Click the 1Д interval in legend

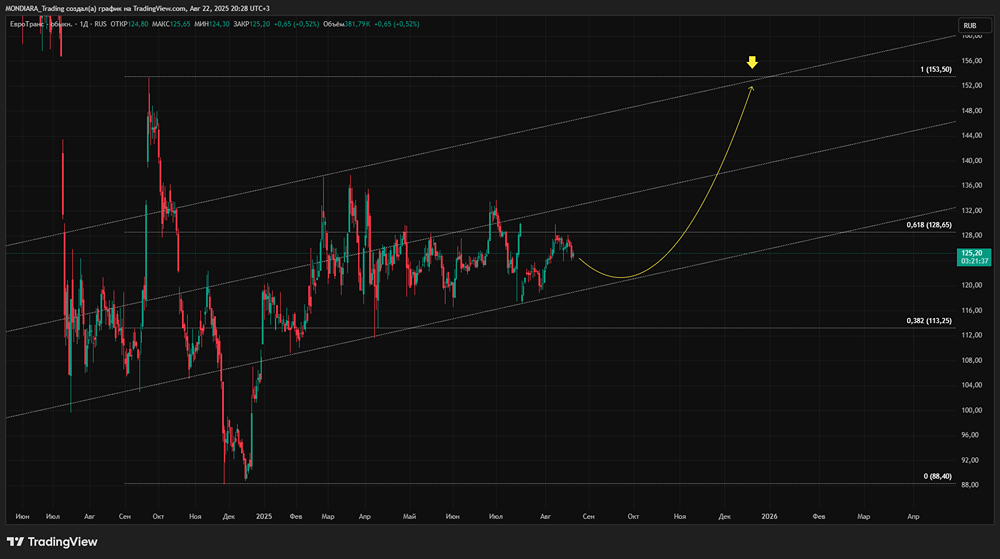pyautogui.click(x=84, y=24)
